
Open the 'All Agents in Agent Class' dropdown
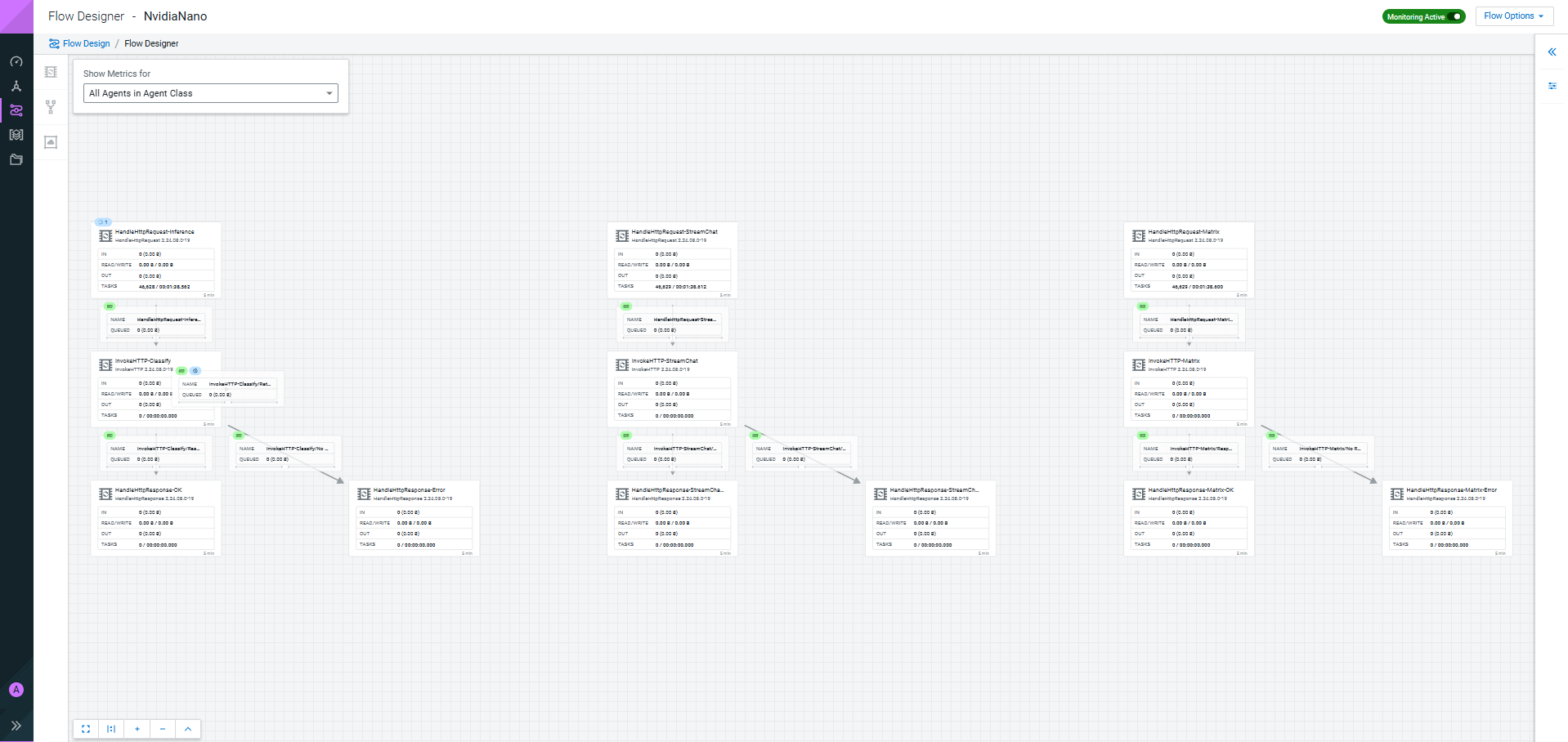tap(211, 93)
